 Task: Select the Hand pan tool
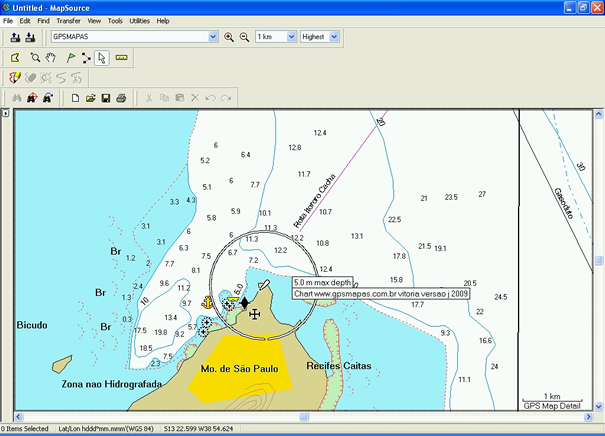[49, 58]
